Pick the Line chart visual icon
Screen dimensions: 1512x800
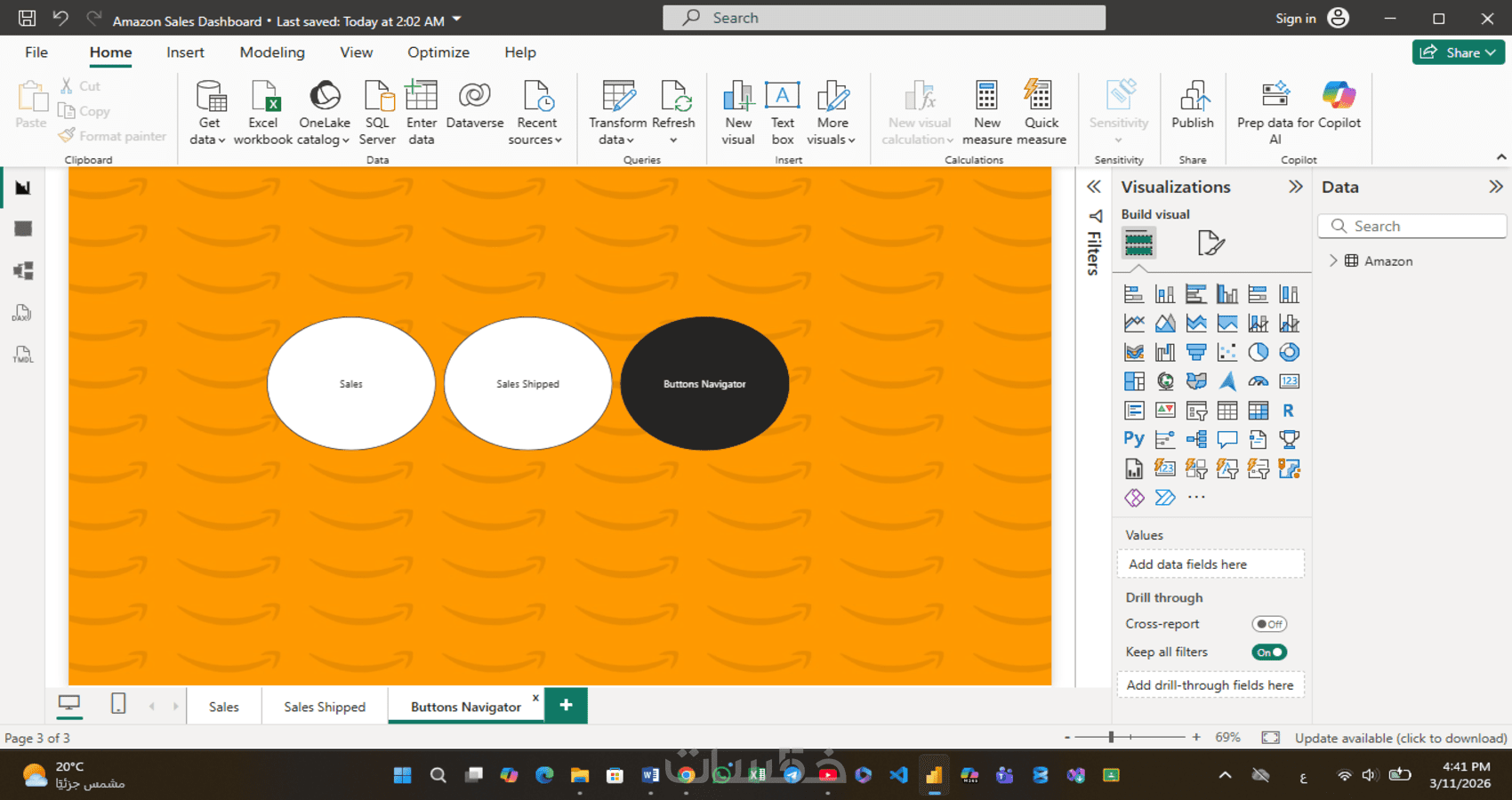[1134, 324]
